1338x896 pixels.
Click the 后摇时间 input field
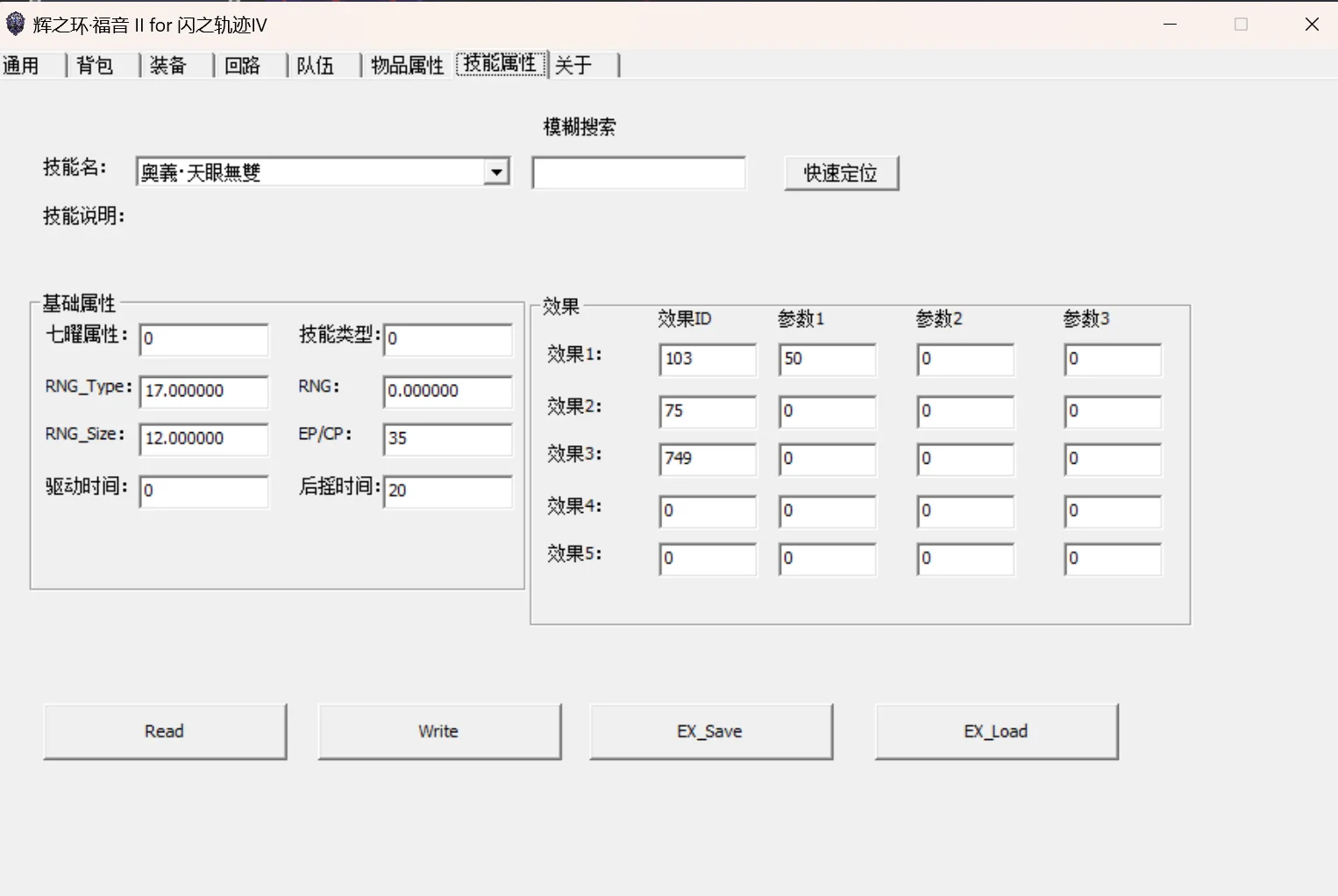[447, 491]
